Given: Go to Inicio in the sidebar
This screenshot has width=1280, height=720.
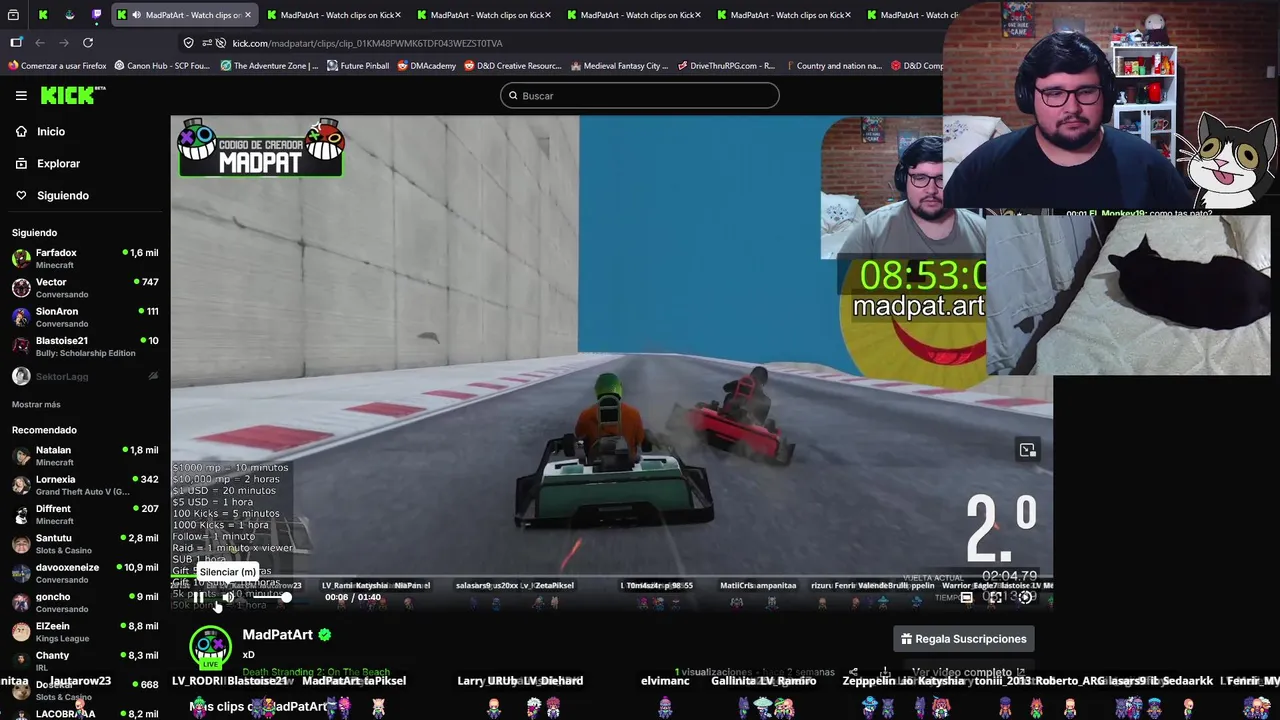Looking at the screenshot, I should (51, 131).
